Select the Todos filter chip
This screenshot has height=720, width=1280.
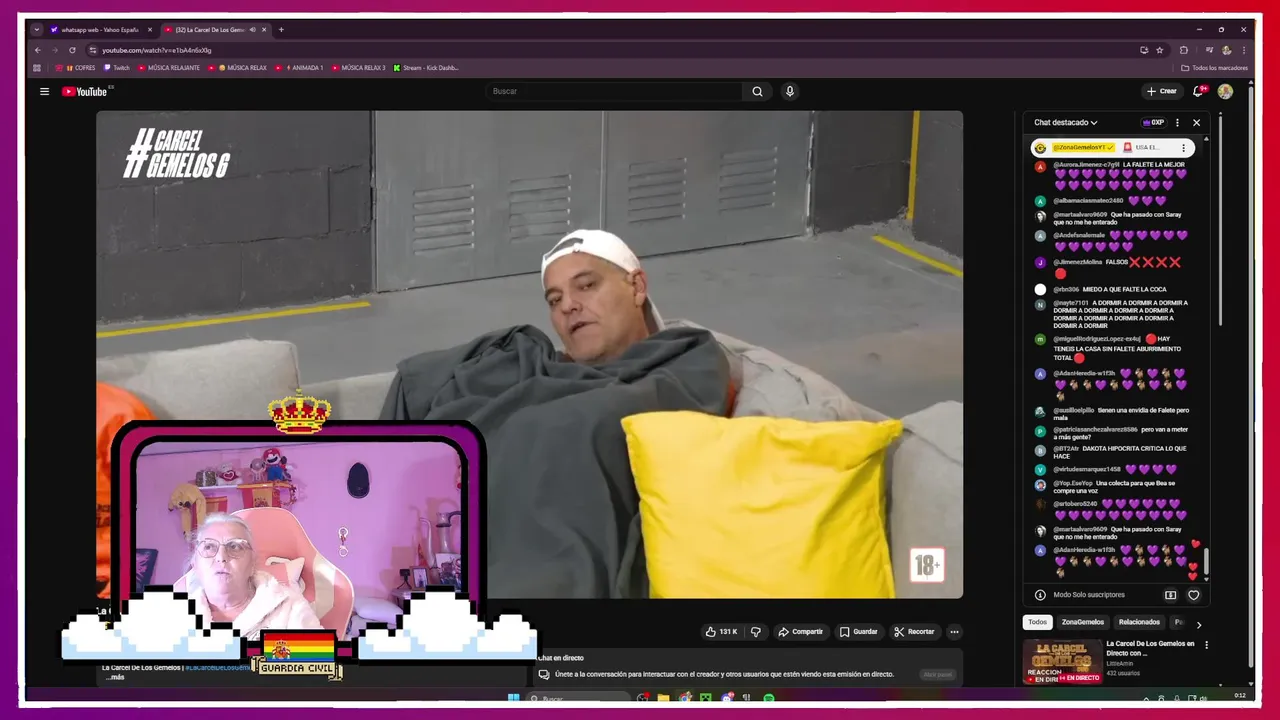pos(1038,622)
